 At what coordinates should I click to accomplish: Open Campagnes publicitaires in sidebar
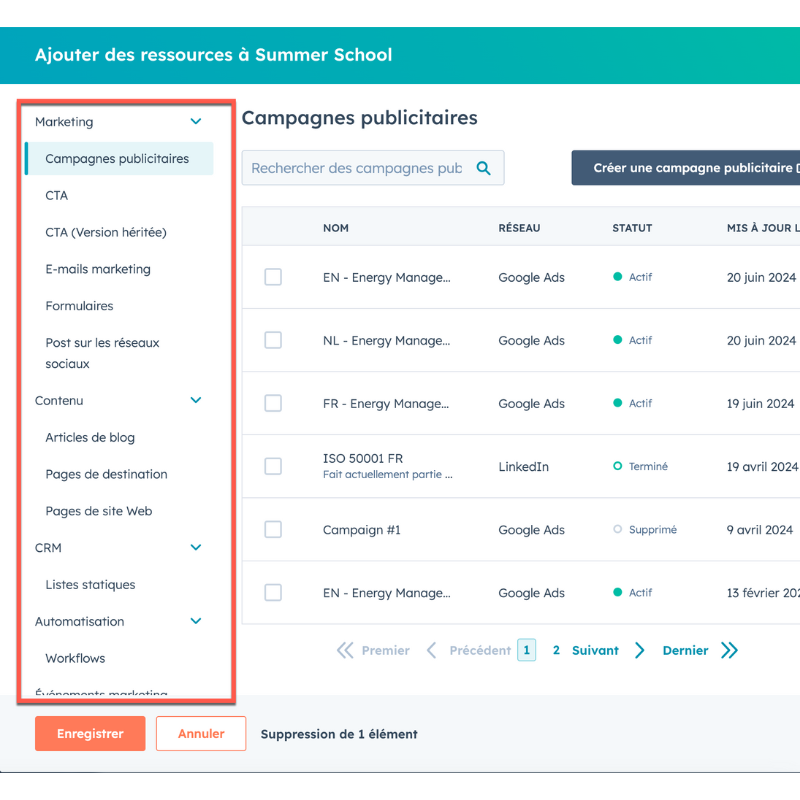click(x=119, y=159)
